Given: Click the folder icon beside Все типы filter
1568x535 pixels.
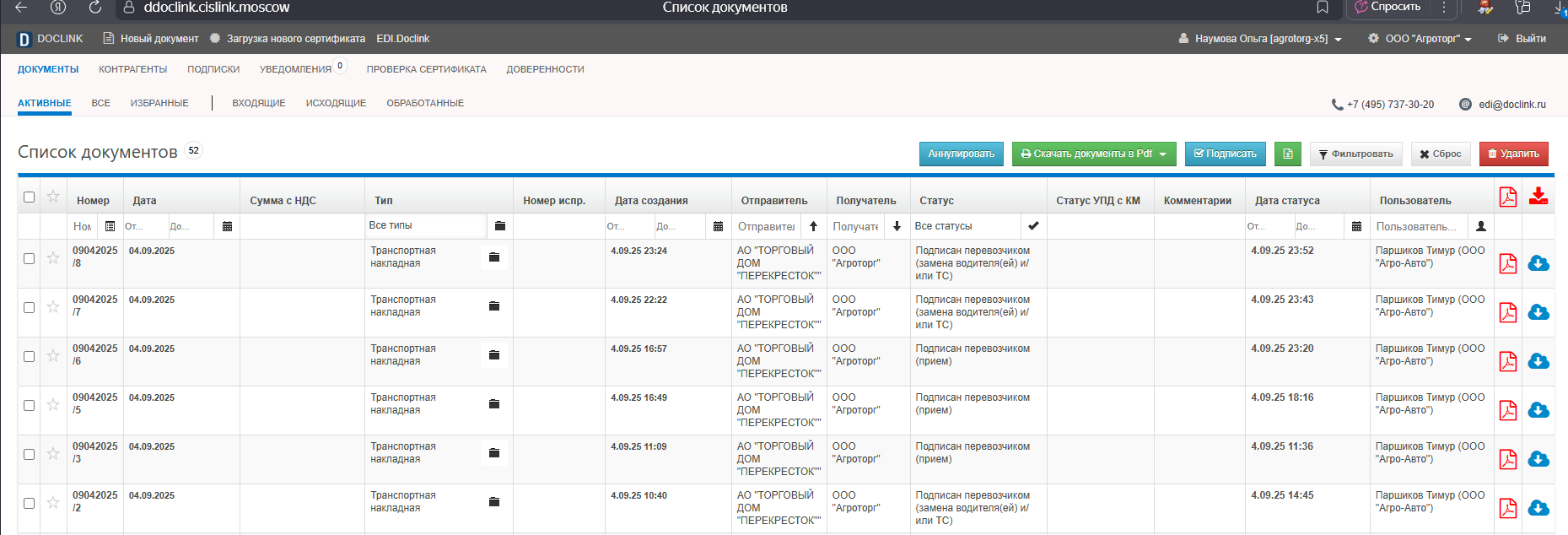Looking at the screenshot, I should pyautogui.click(x=499, y=226).
